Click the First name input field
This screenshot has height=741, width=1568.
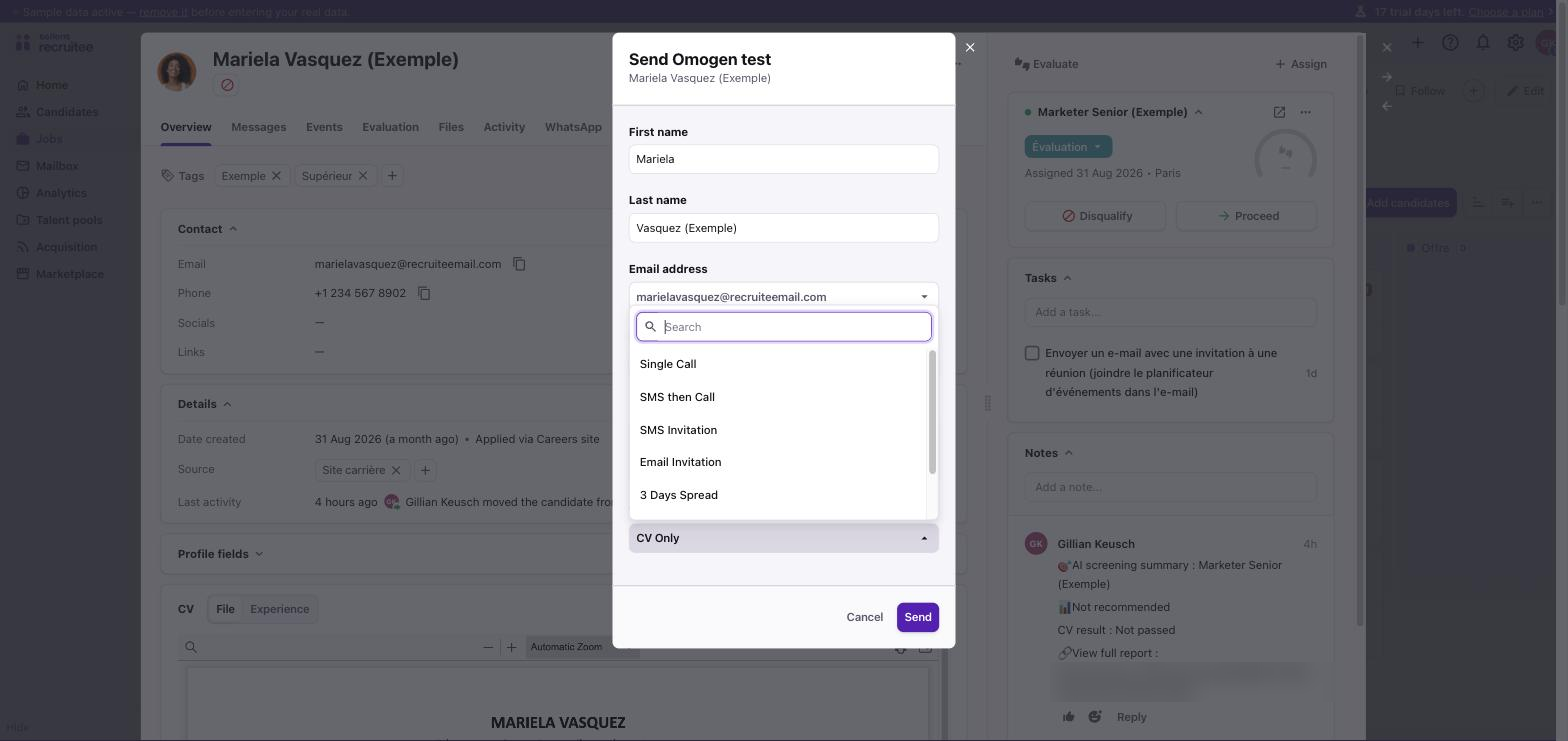[783, 159]
